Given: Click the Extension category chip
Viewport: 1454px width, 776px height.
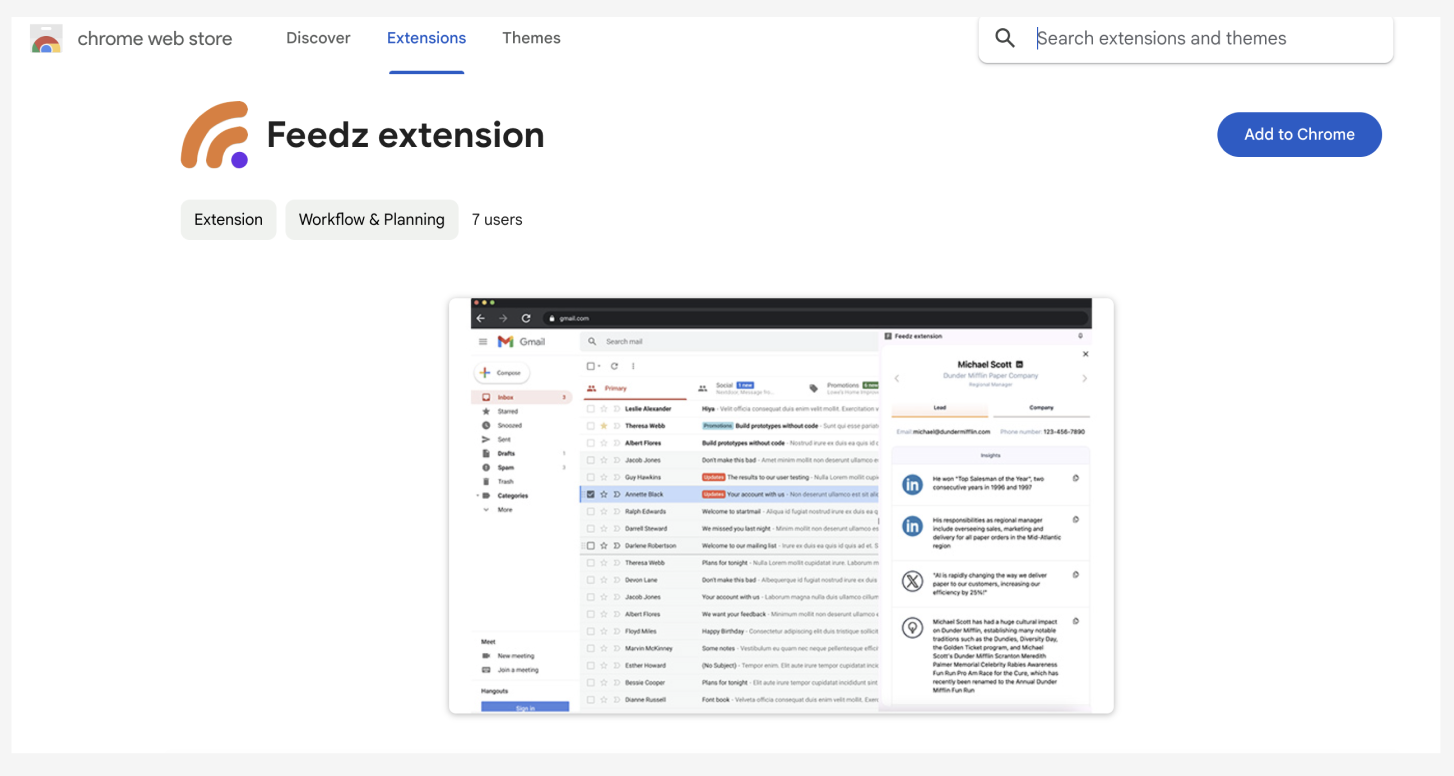Looking at the screenshot, I should click(228, 220).
